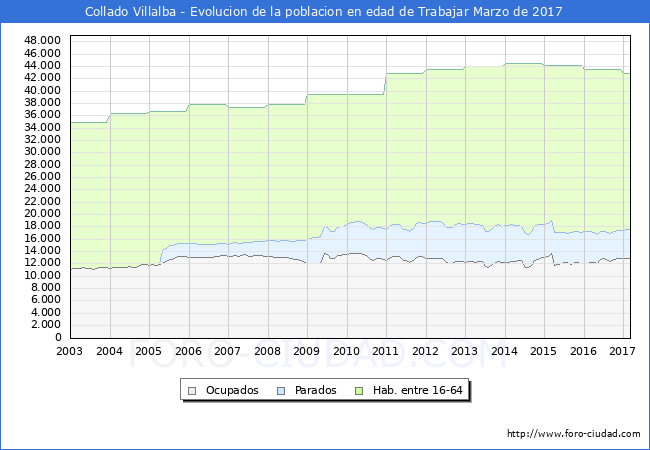
Task: Click the 28.000 y-axis value
Action: 43,164
